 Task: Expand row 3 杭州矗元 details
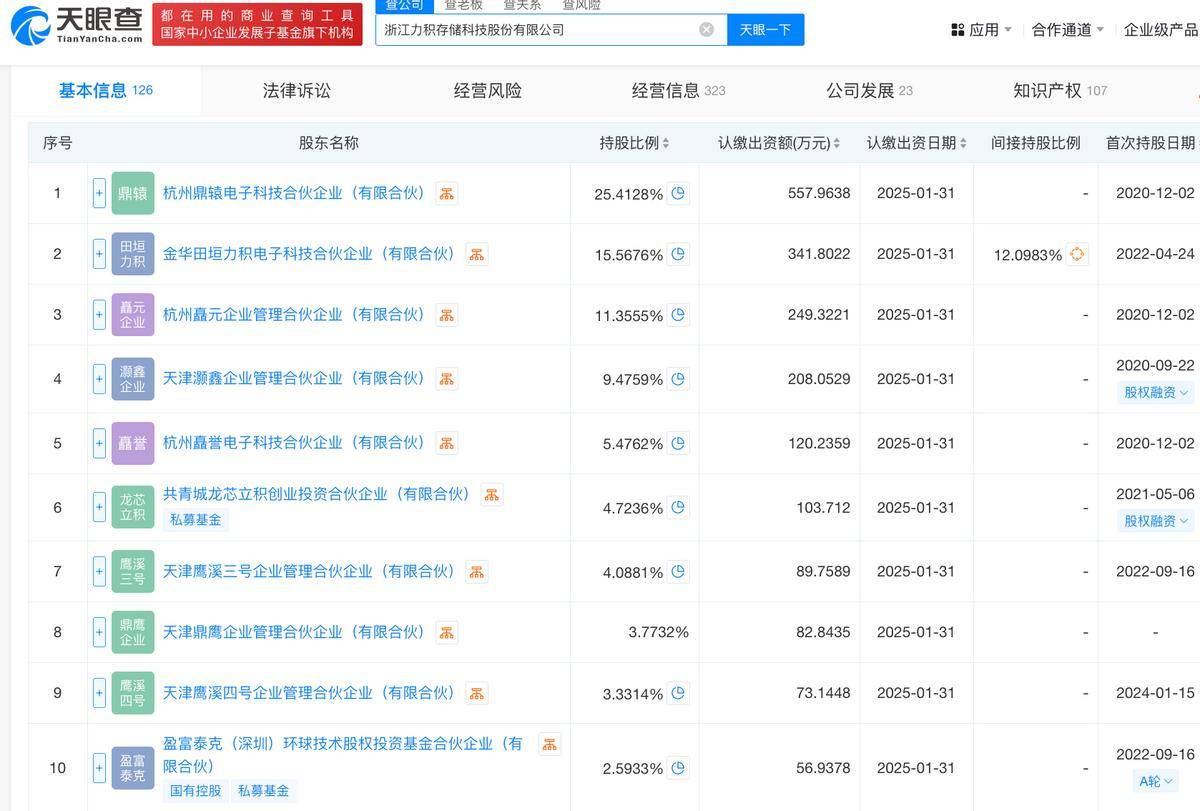click(99, 315)
